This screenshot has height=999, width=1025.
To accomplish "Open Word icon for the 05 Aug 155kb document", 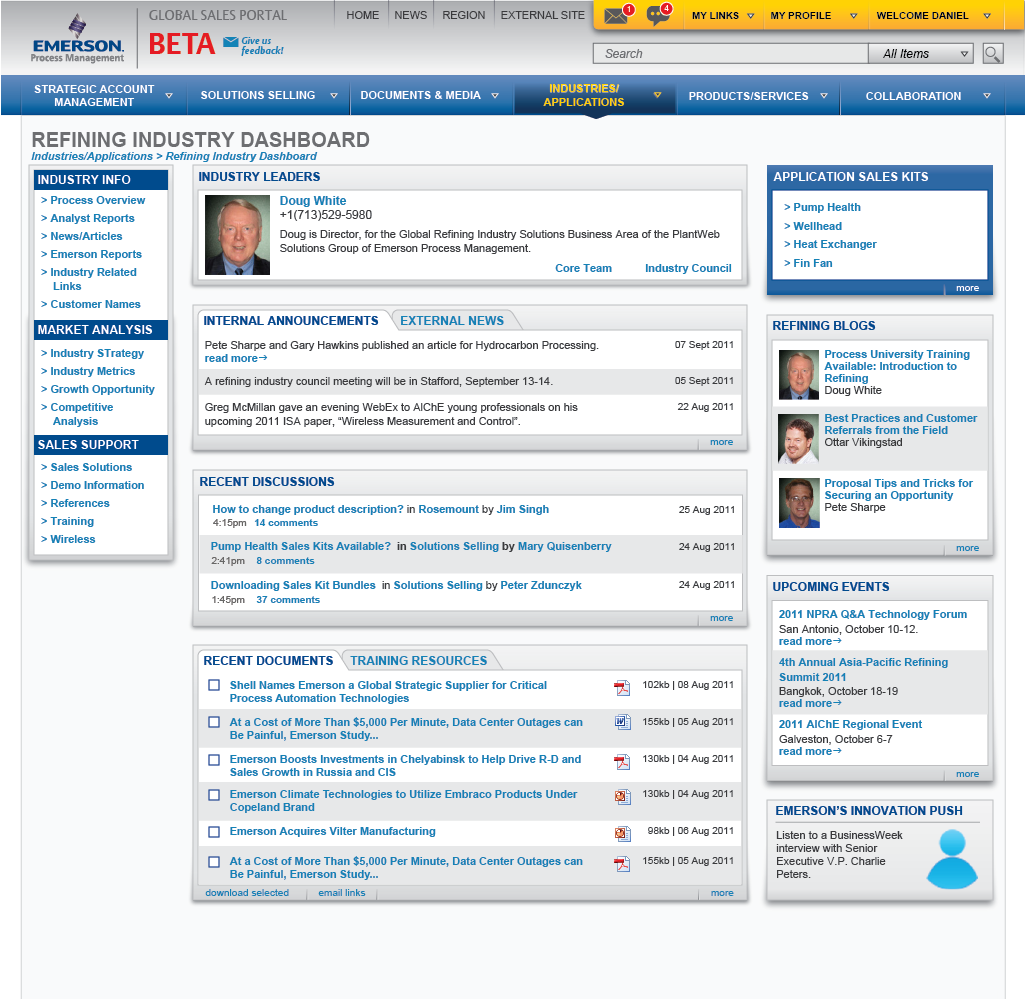I will point(622,722).
